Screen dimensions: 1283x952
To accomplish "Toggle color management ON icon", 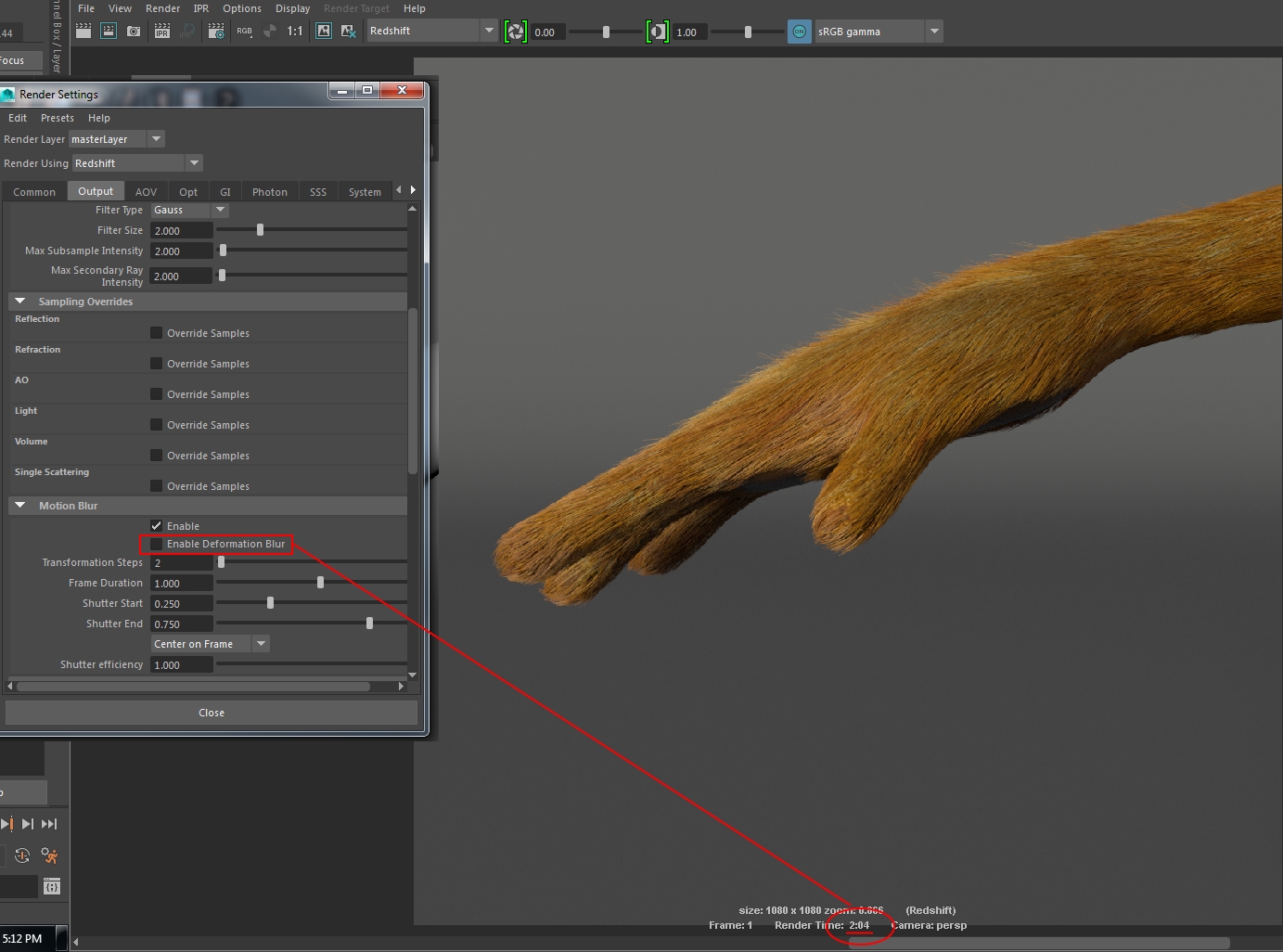I will pyautogui.click(x=799, y=32).
